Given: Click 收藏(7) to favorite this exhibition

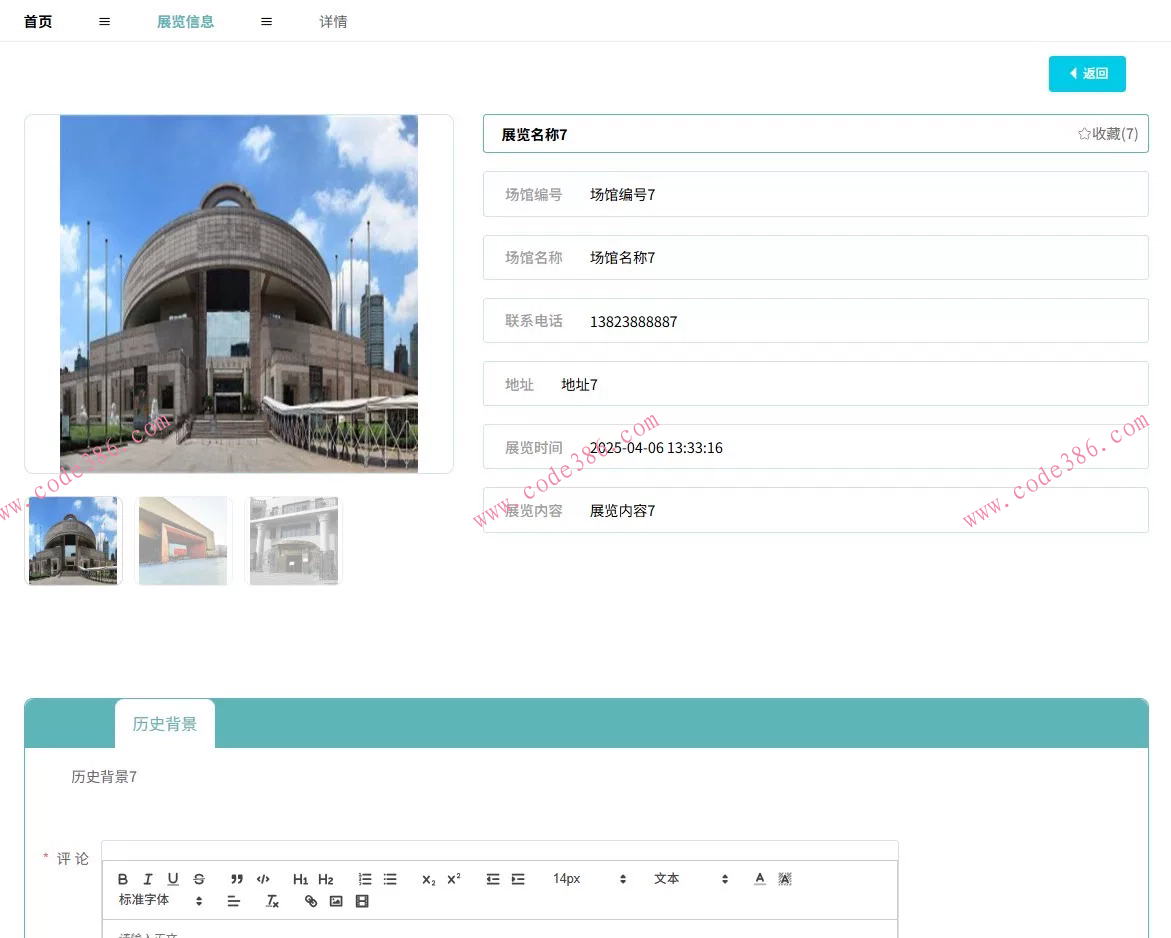Looking at the screenshot, I should click(x=1107, y=133).
